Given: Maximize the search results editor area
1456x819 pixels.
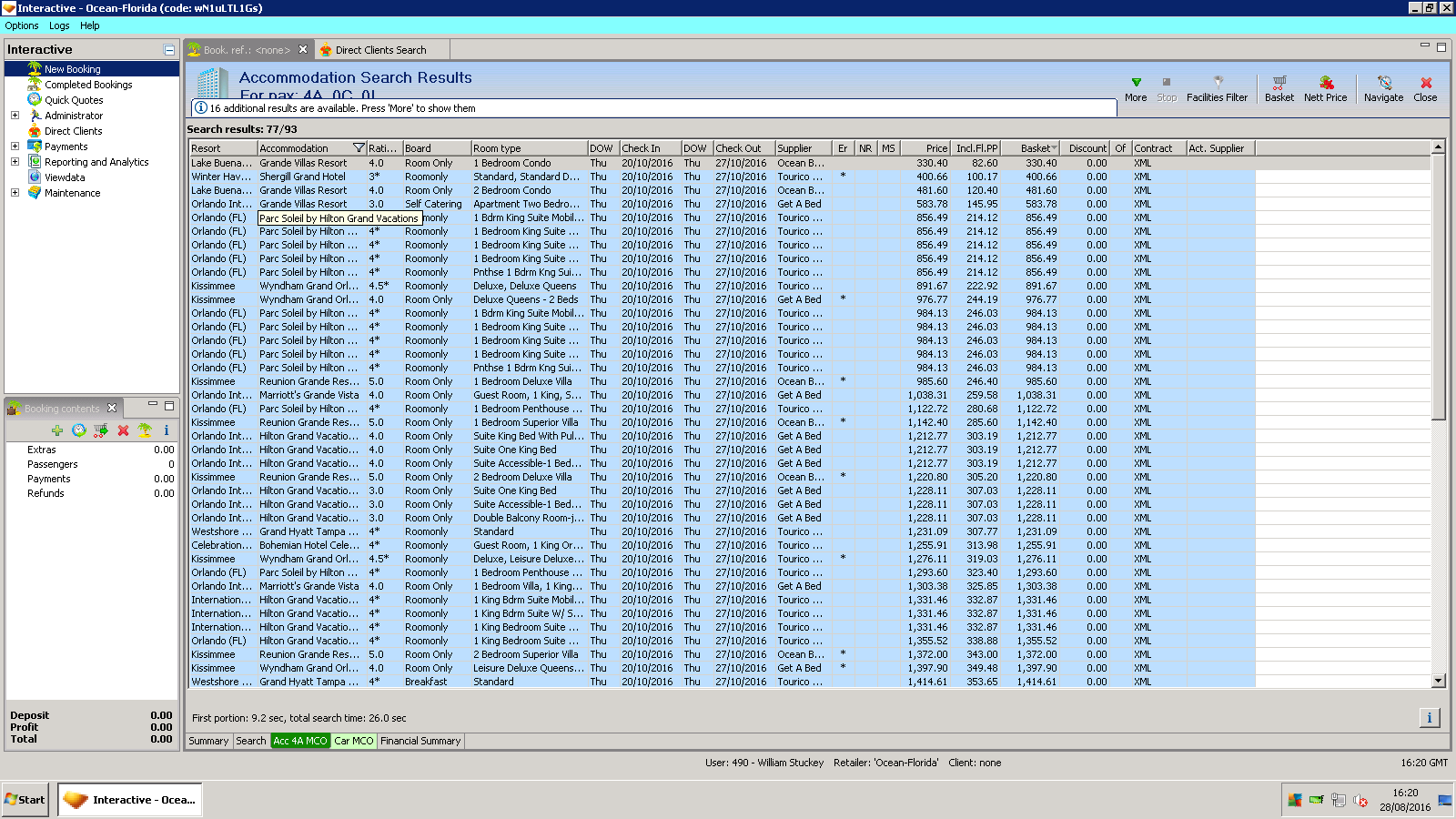Looking at the screenshot, I should coord(1441,46).
